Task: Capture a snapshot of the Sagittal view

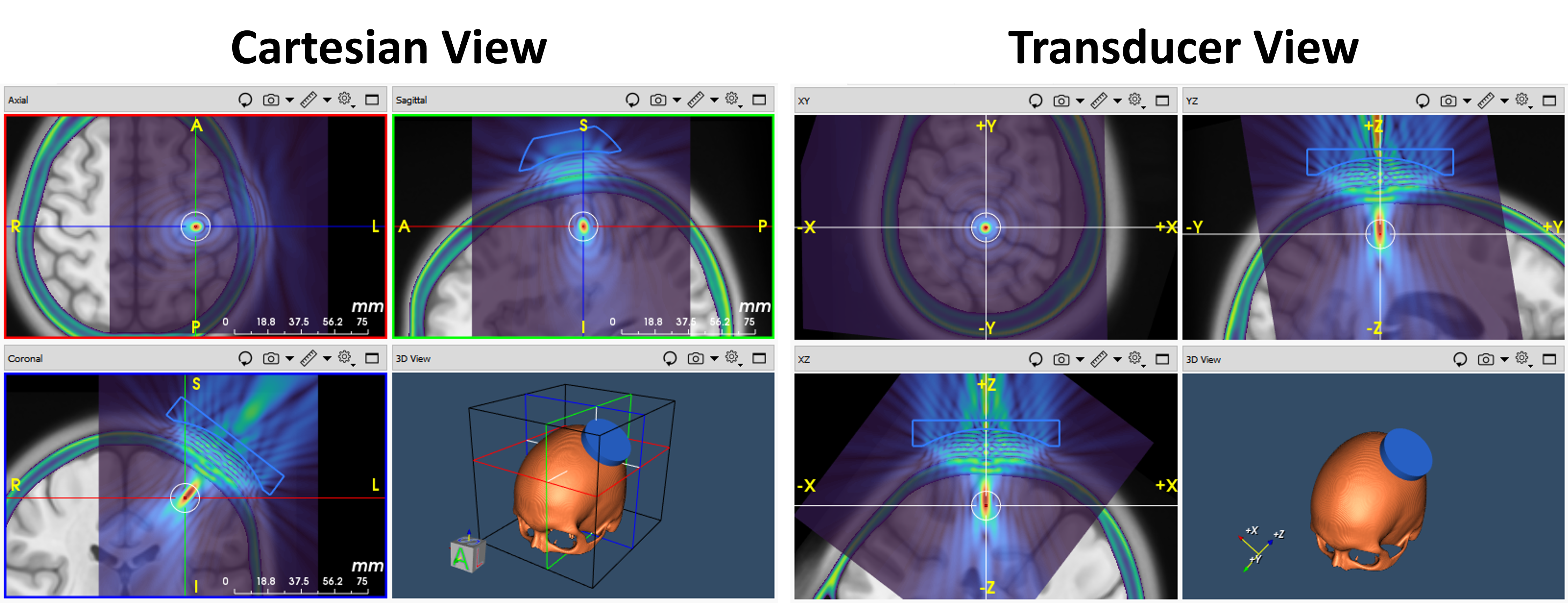Action: [x=658, y=100]
